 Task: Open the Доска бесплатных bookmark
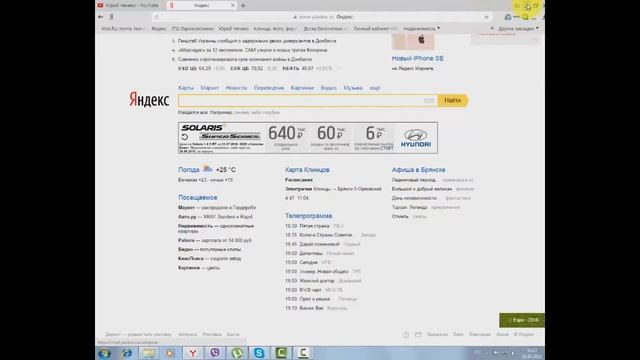[x=324, y=29]
